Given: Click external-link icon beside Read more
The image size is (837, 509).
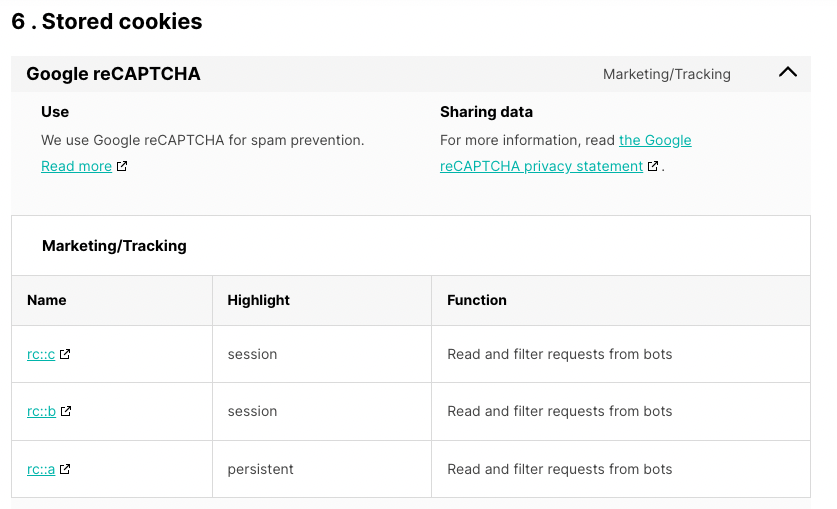Looking at the screenshot, I should coord(122,166).
